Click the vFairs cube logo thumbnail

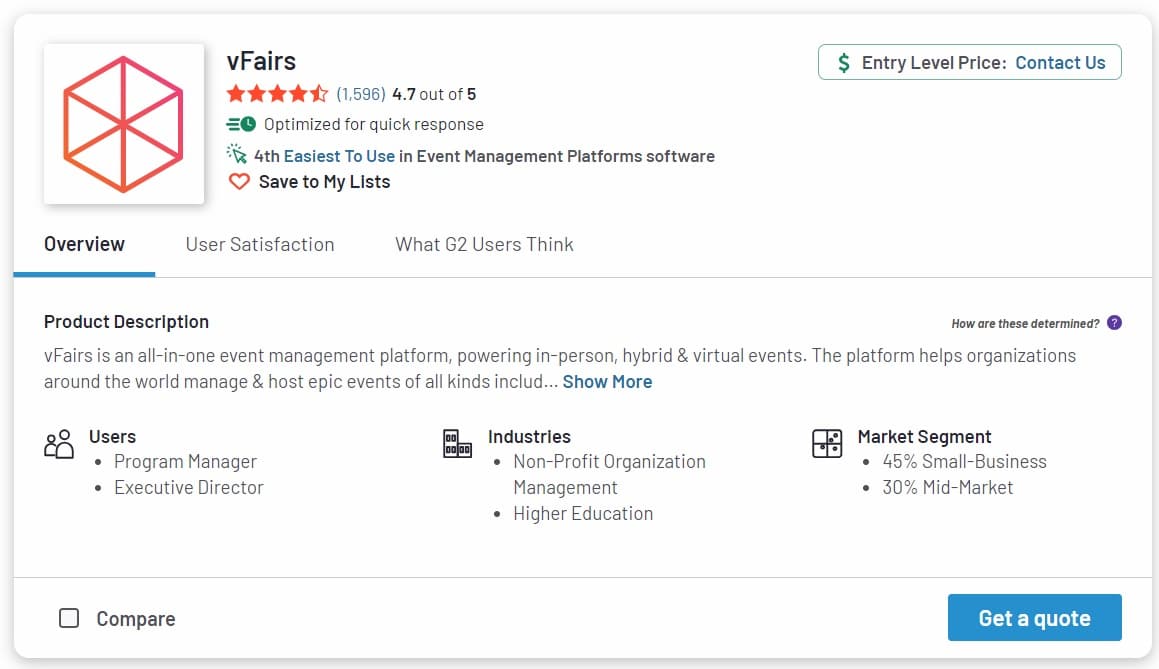[123, 123]
